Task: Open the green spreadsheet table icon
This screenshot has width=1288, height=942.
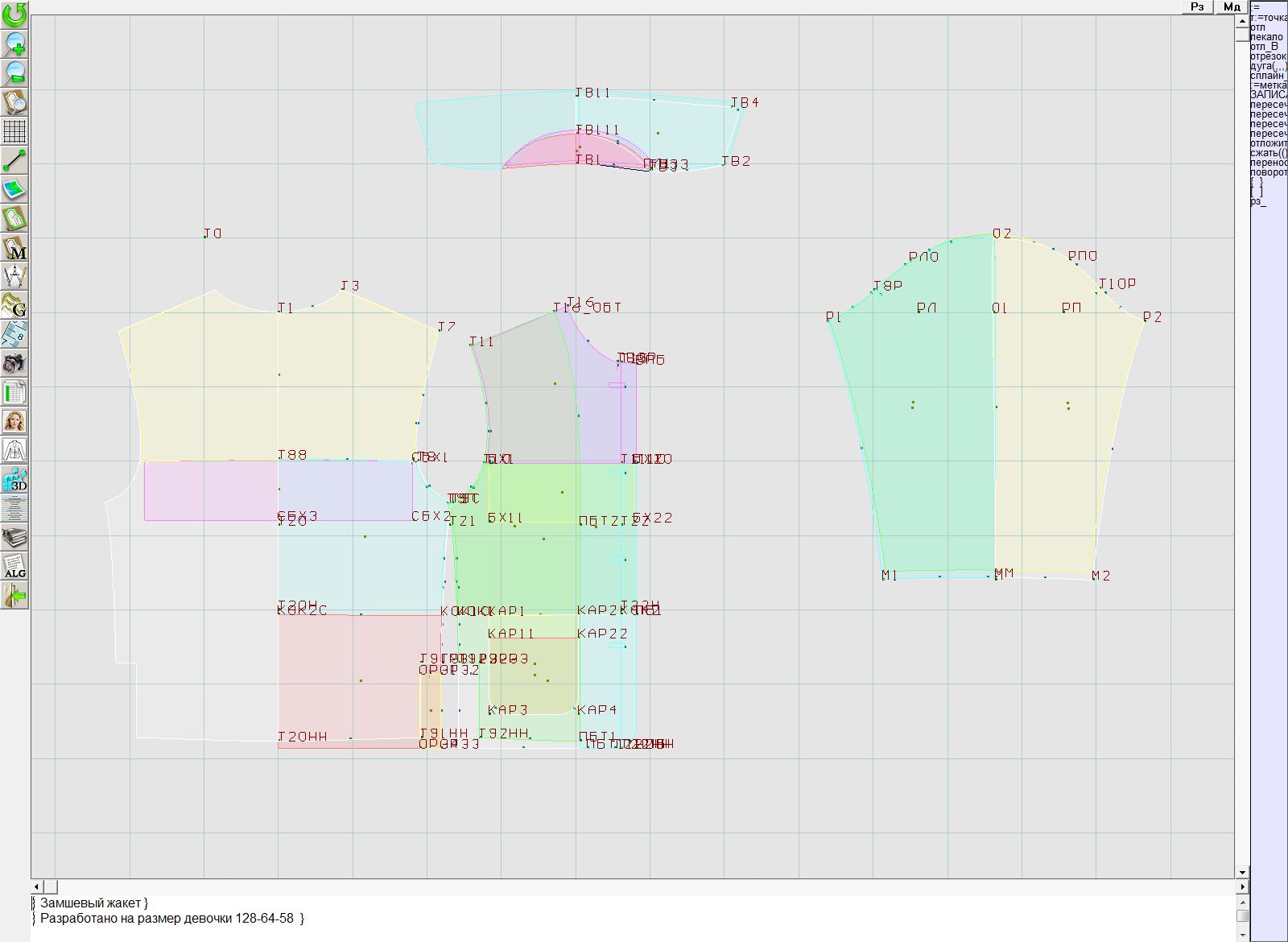Action: pyautogui.click(x=14, y=392)
